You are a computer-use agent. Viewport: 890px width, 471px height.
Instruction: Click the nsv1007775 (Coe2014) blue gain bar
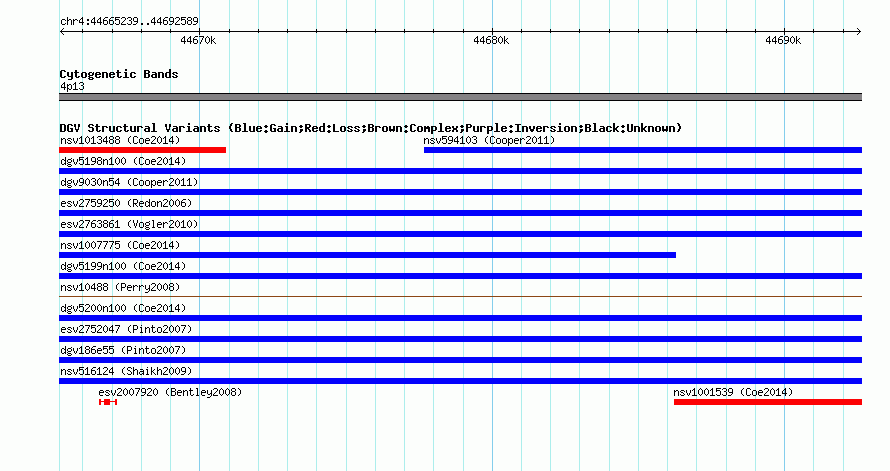pos(367,255)
